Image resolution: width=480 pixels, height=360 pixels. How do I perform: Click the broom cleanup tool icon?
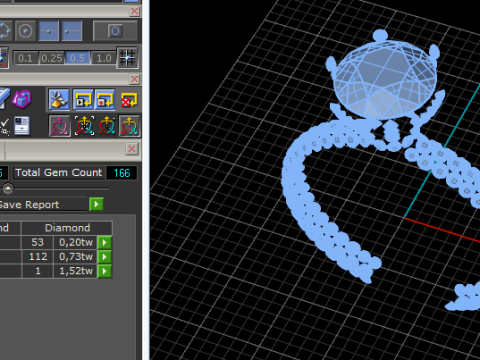tap(59, 99)
